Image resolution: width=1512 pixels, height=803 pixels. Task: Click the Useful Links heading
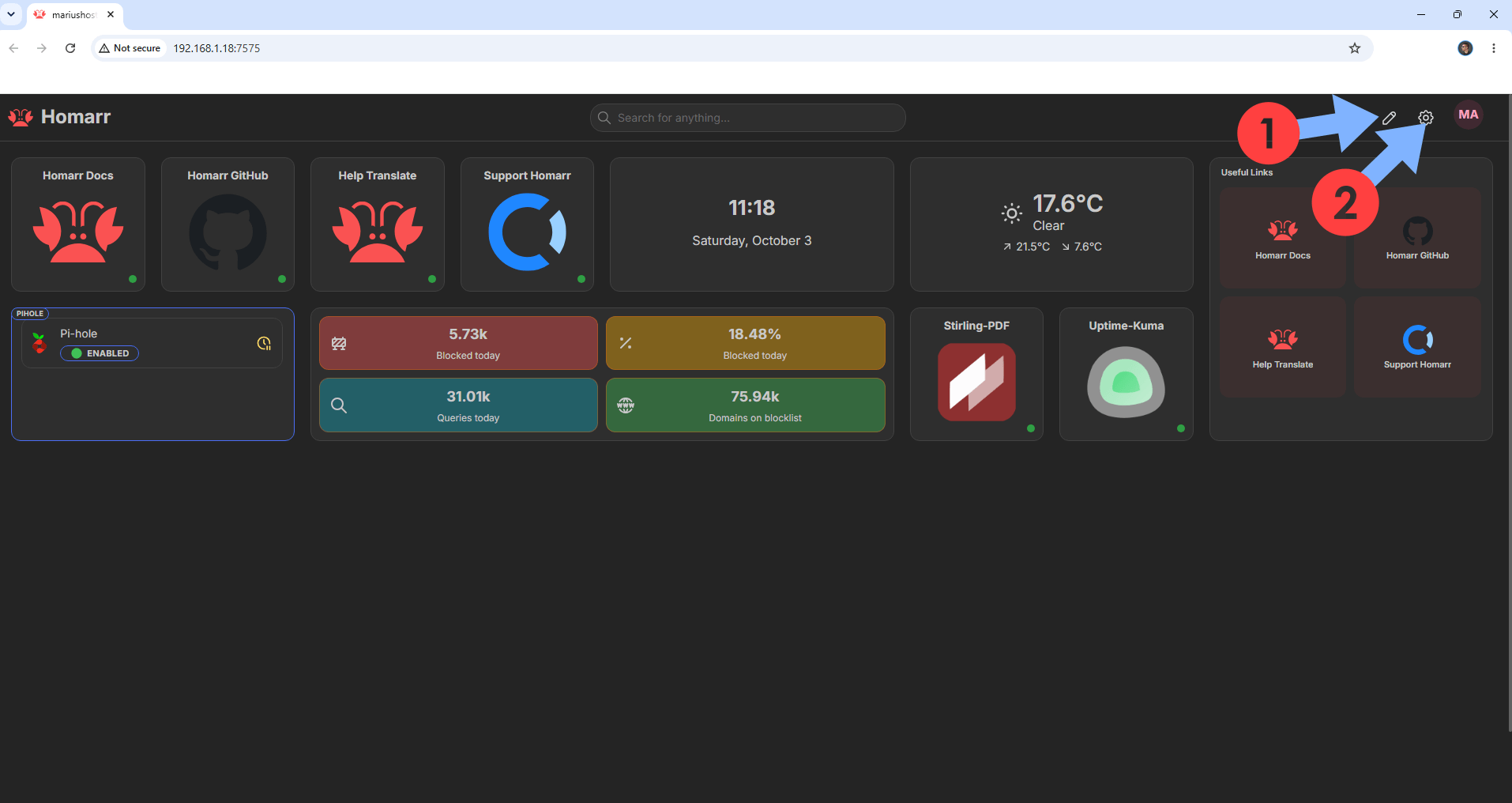point(1247,172)
